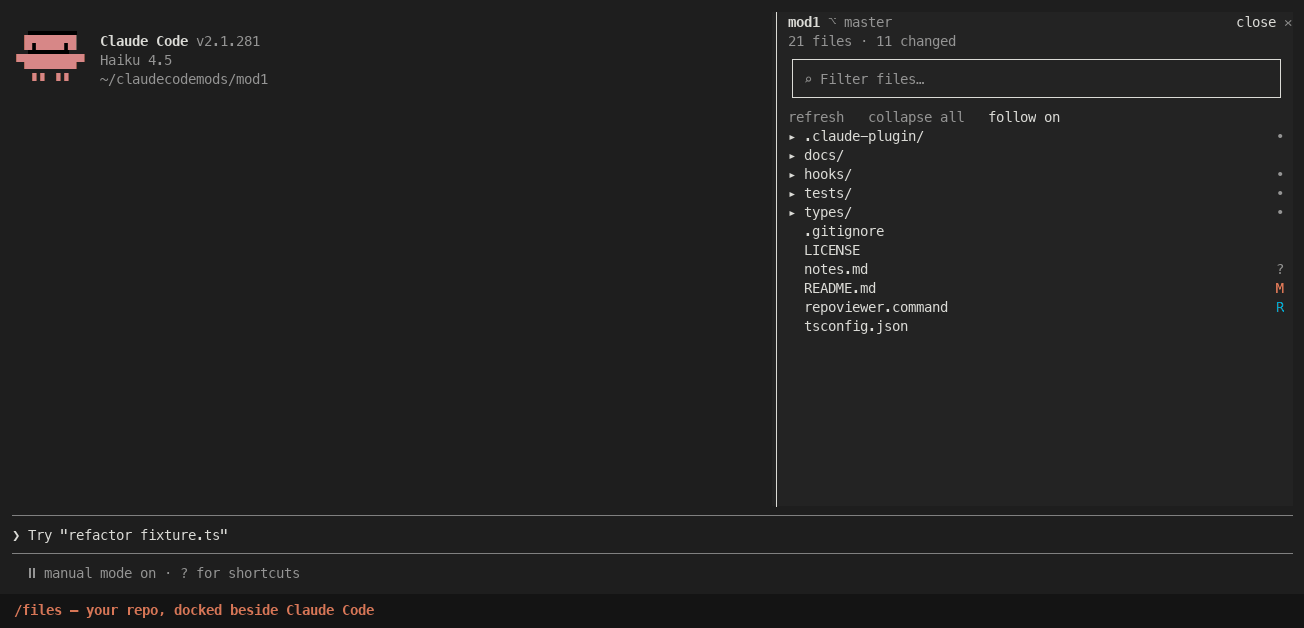Screen dimensions: 1304x628
Task: Expand the tests/ folder arrow
Action: coord(792,193)
